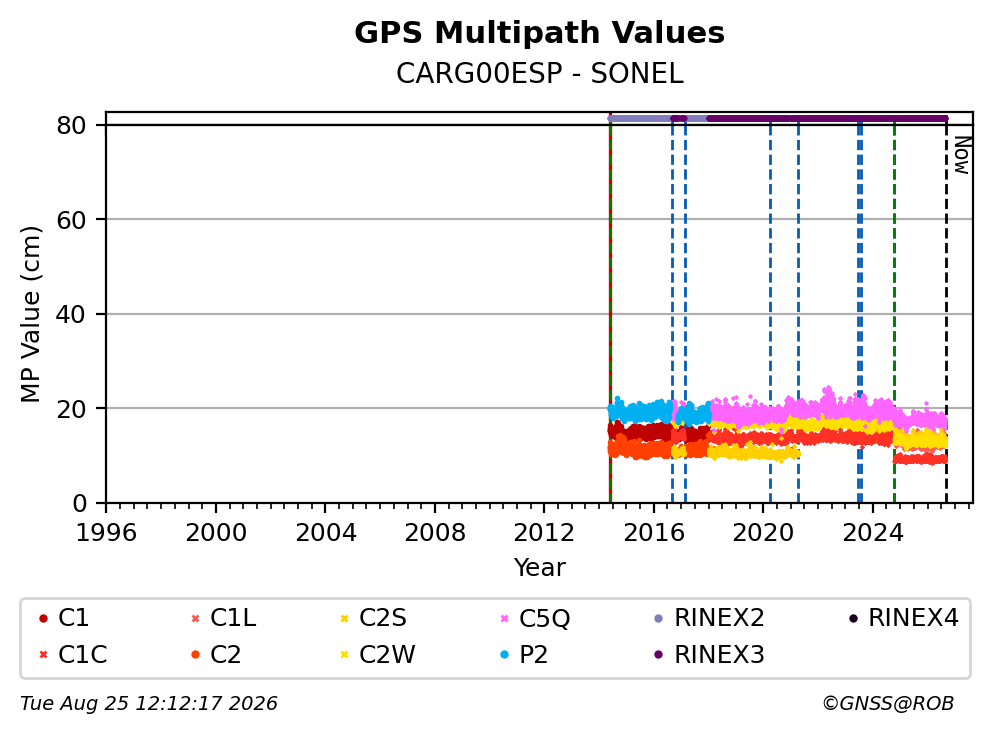Click the C2 legend orange dot
Image resolution: width=992 pixels, height=734 pixels.
pyautogui.click(x=195, y=655)
